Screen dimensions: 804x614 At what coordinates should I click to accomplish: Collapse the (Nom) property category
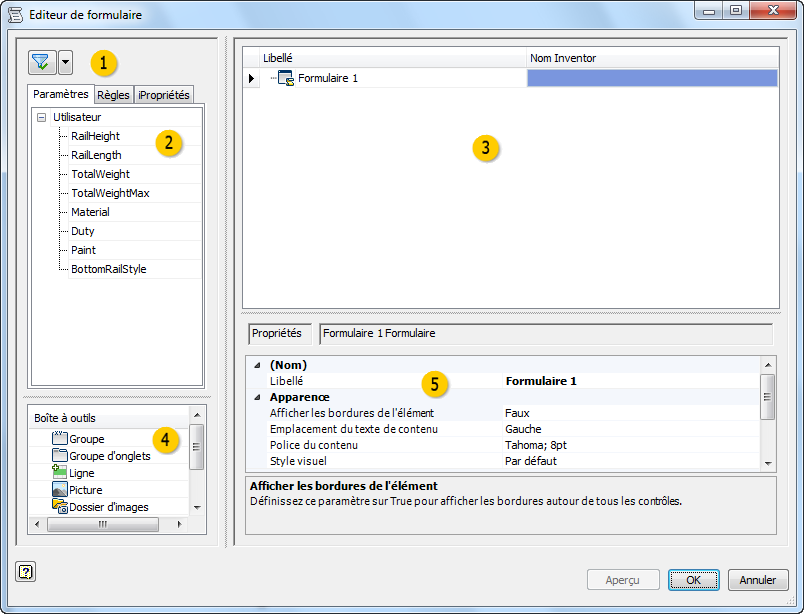point(257,365)
